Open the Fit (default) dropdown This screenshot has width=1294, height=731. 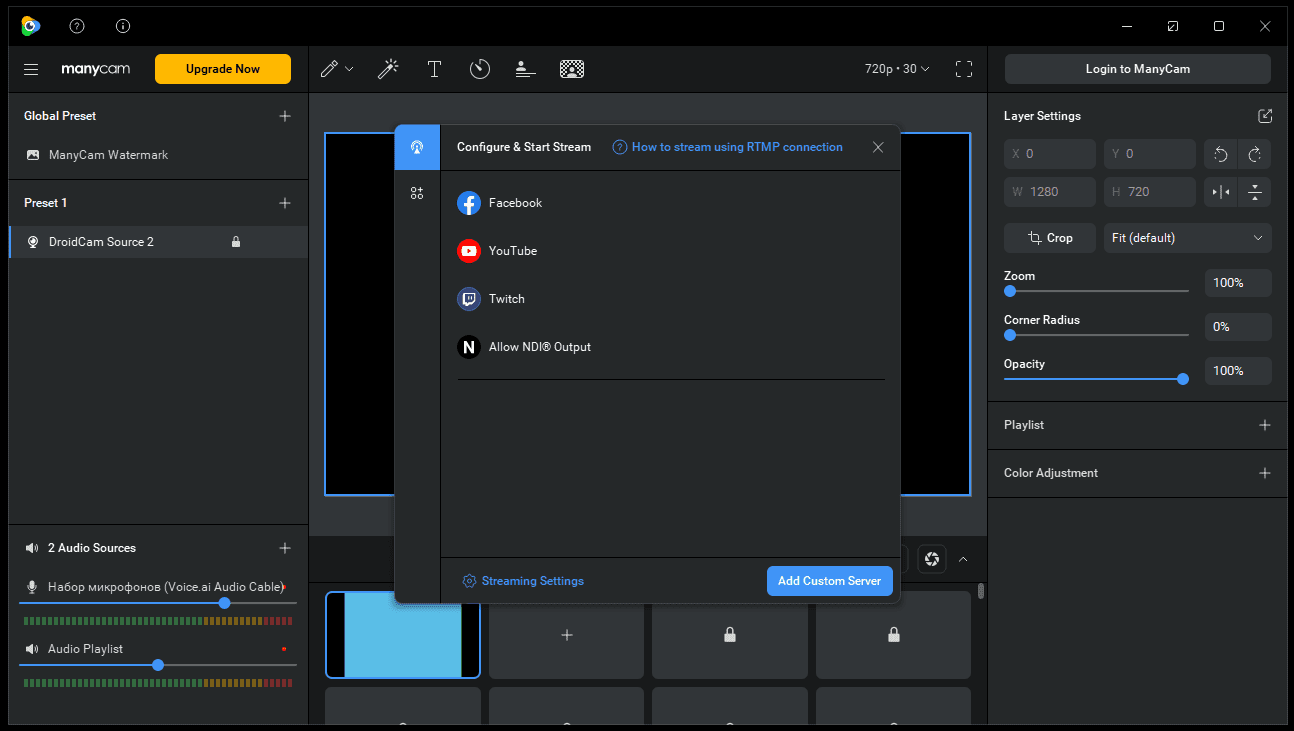tap(1188, 238)
